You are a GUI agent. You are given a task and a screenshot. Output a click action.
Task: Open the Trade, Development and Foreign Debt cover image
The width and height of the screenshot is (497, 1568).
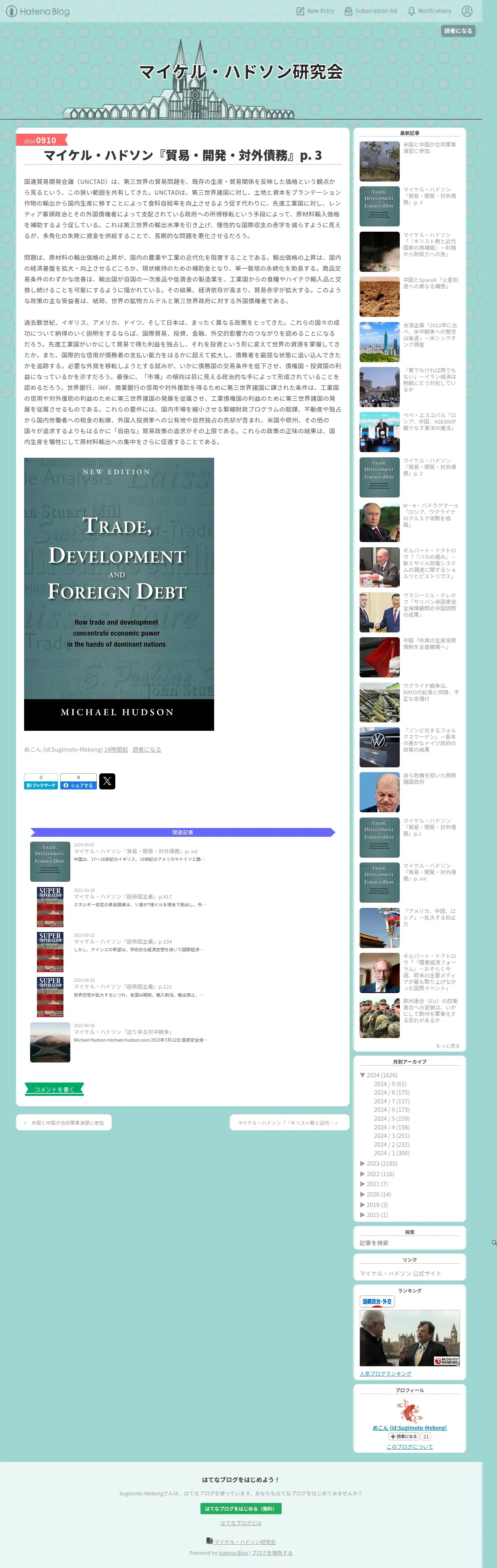pyautogui.click(x=119, y=594)
